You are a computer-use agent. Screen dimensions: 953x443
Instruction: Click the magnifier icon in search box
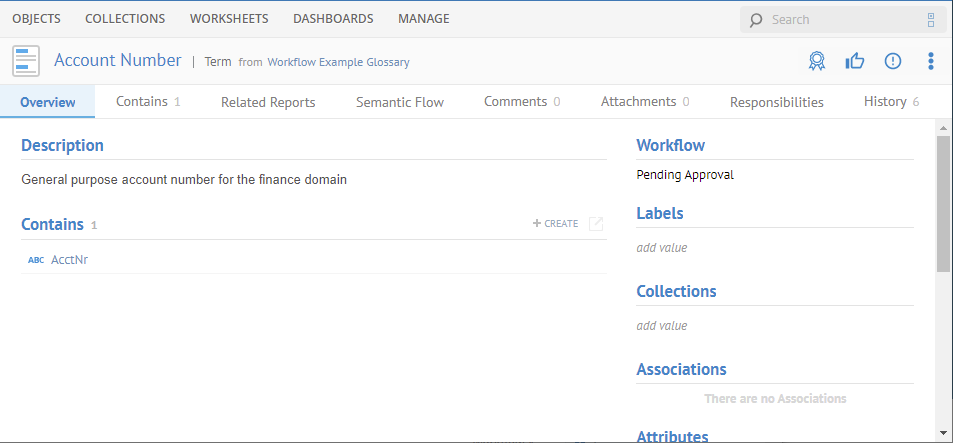click(x=756, y=20)
